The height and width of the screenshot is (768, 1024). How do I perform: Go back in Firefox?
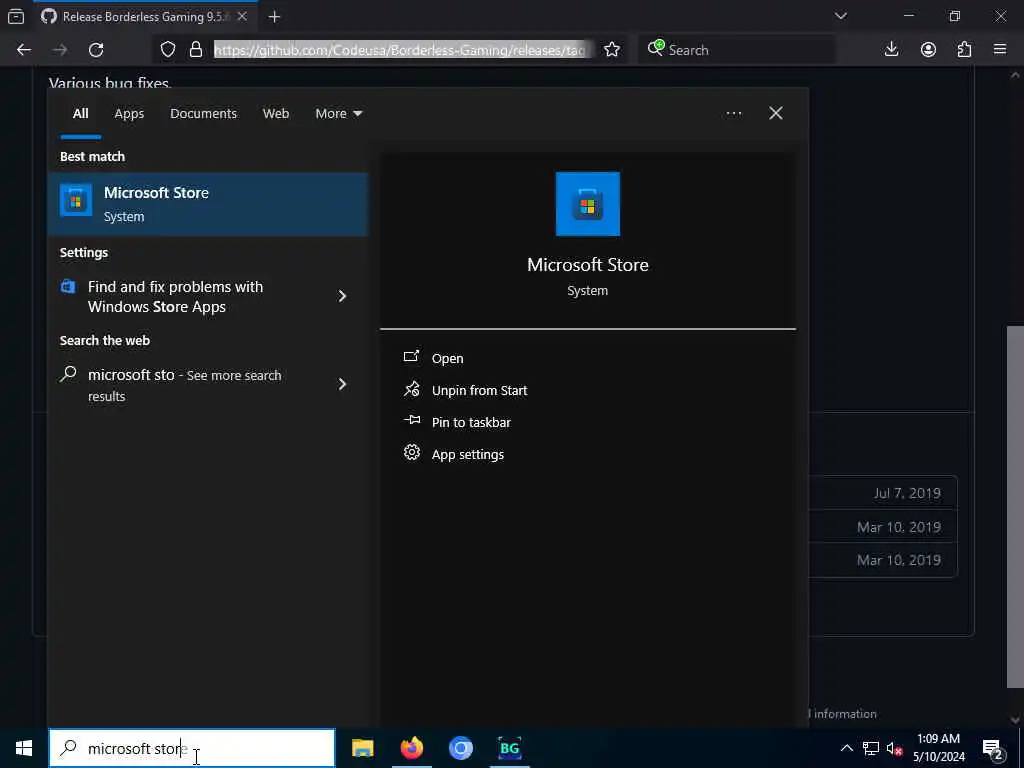24,50
